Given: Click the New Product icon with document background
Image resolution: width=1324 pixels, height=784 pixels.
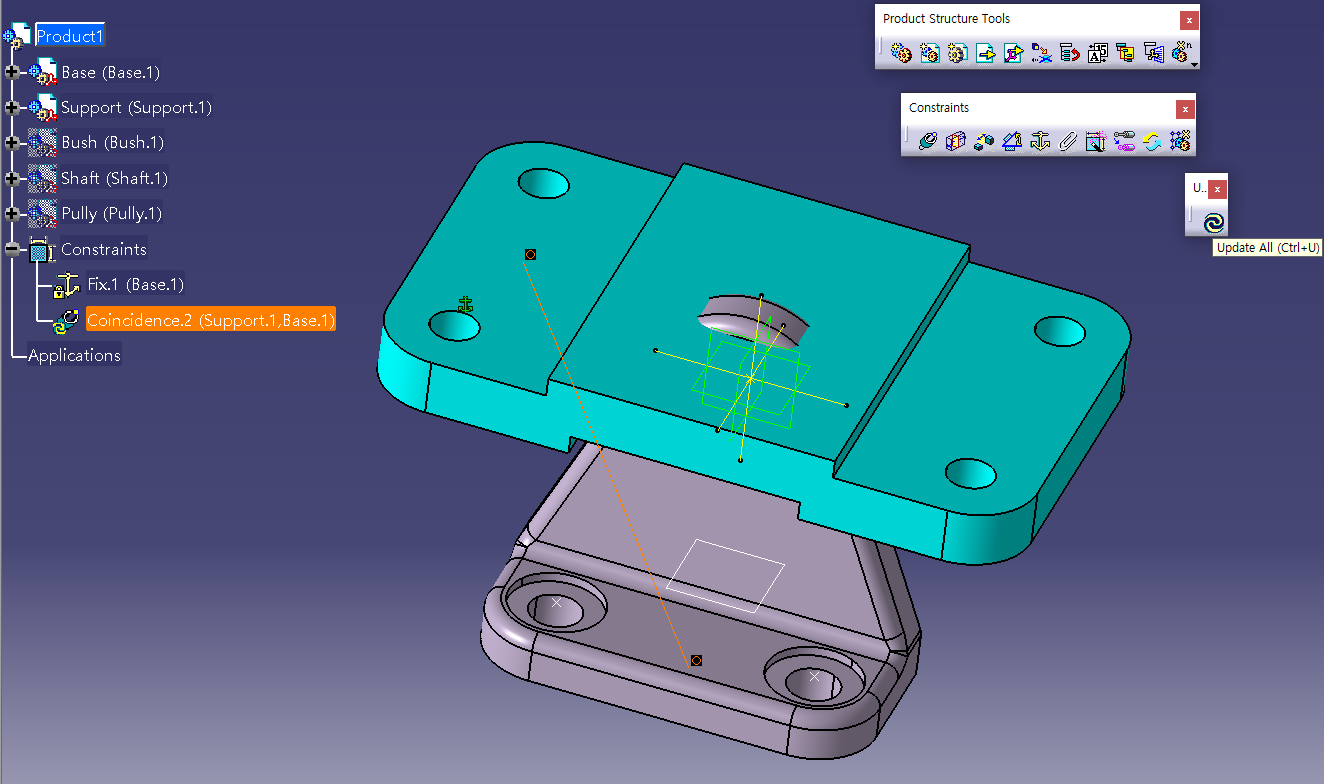Looking at the screenshot, I should click(x=930, y=54).
